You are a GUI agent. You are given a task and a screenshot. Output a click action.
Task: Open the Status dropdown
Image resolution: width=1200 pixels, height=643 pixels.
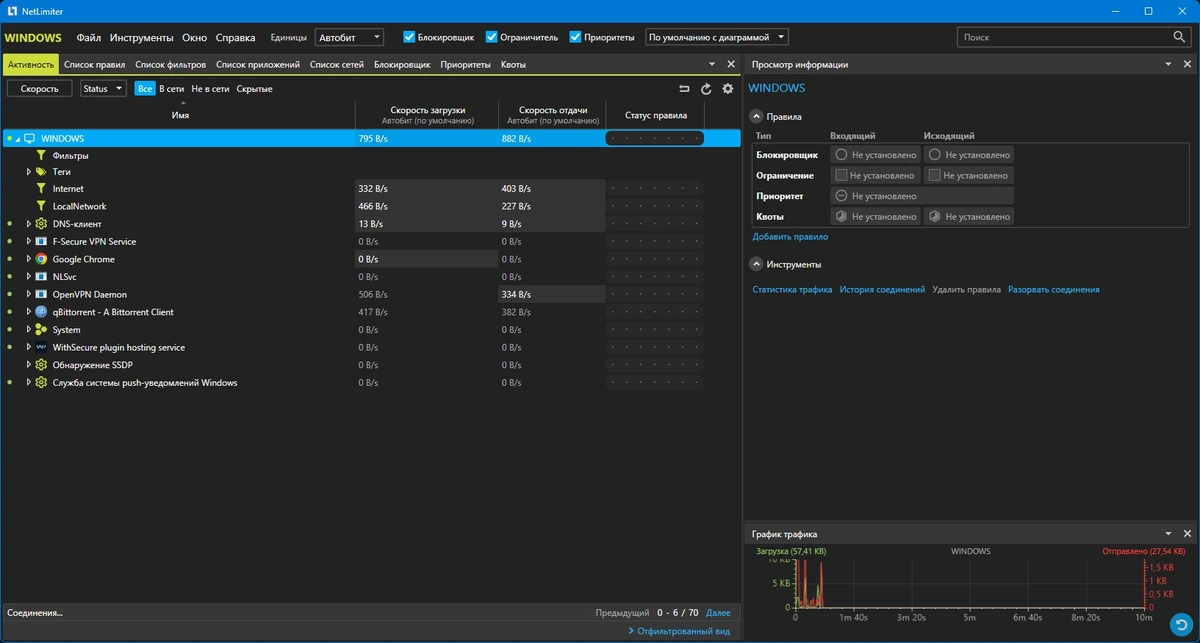click(103, 89)
